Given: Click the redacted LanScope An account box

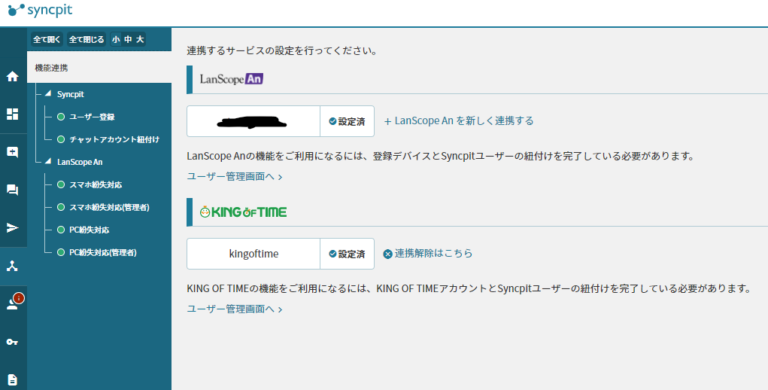Looking at the screenshot, I should coord(254,121).
